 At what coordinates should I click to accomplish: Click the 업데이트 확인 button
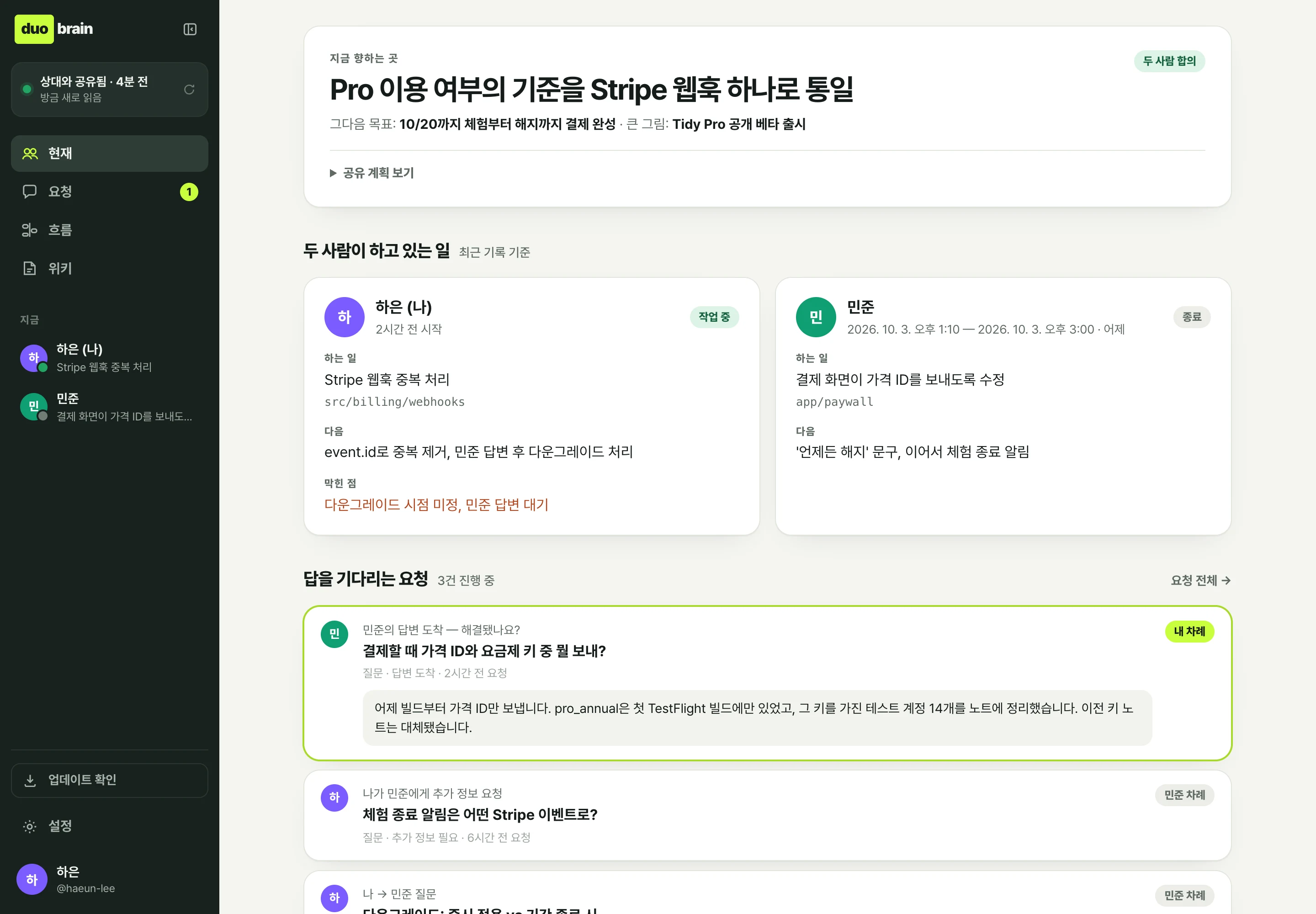[x=109, y=780]
